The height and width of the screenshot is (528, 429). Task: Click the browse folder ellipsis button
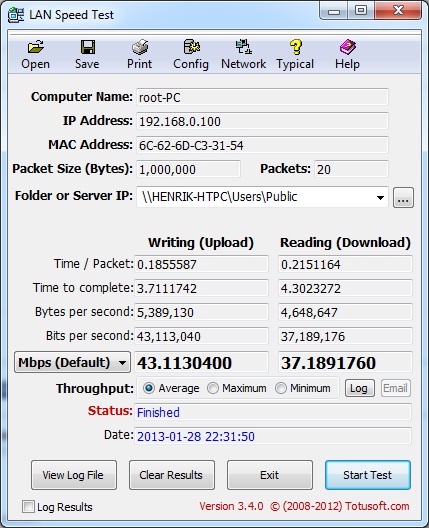[x=403, y=198]
